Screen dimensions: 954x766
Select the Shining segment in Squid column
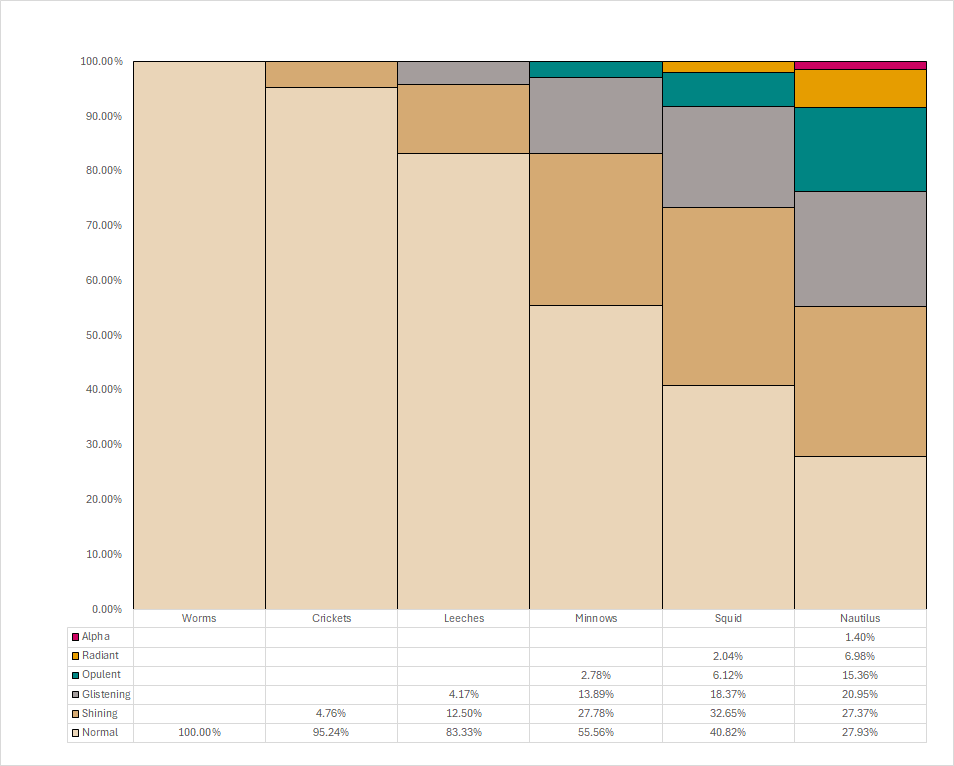coord(728,295)
